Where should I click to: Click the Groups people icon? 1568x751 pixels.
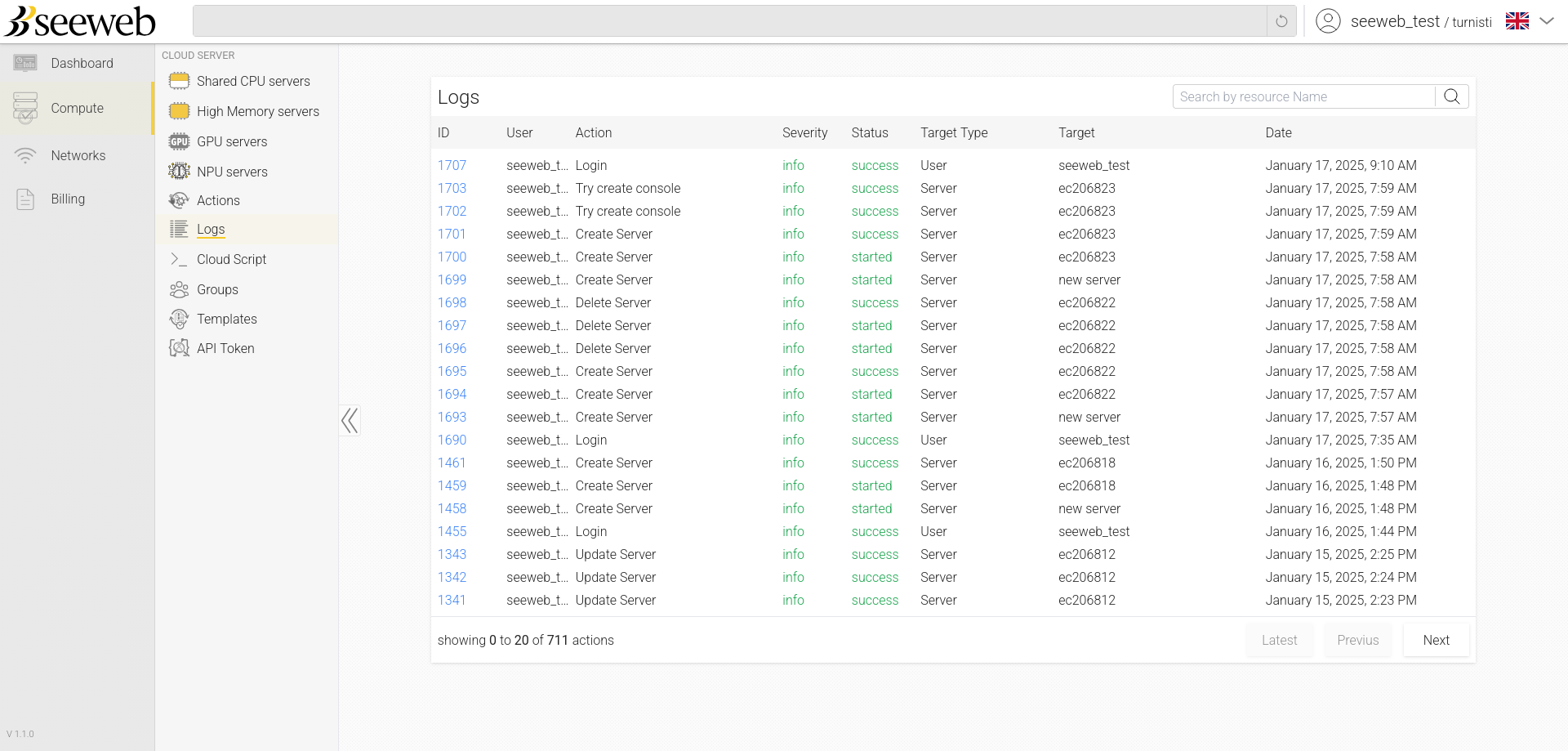tap(179, 289)
